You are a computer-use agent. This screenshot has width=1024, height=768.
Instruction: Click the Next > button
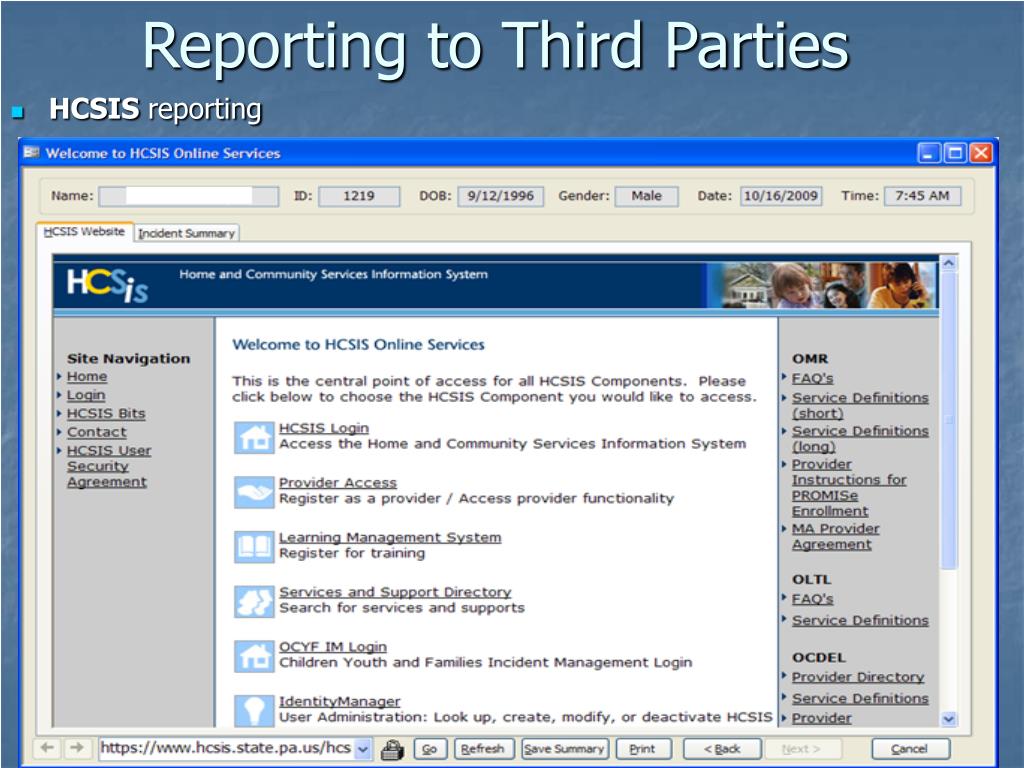pyautogui.click(x=801, y=749)
